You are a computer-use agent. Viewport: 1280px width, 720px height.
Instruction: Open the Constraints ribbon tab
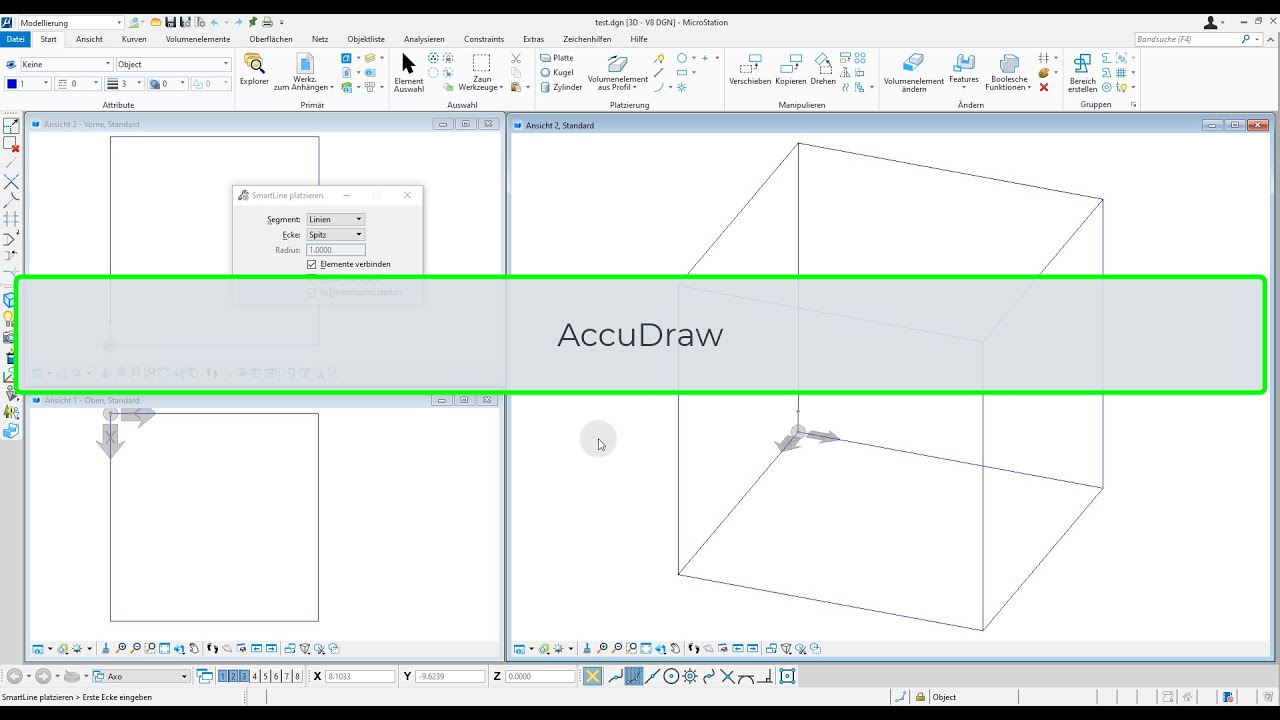(x=484, y=39)
